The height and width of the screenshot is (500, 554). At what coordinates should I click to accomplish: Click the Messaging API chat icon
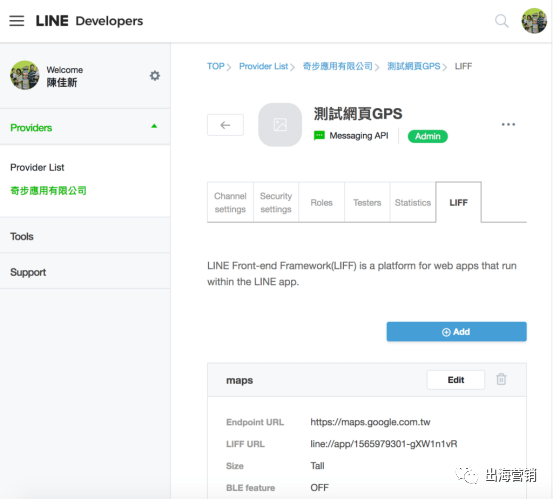coord(319,136)
